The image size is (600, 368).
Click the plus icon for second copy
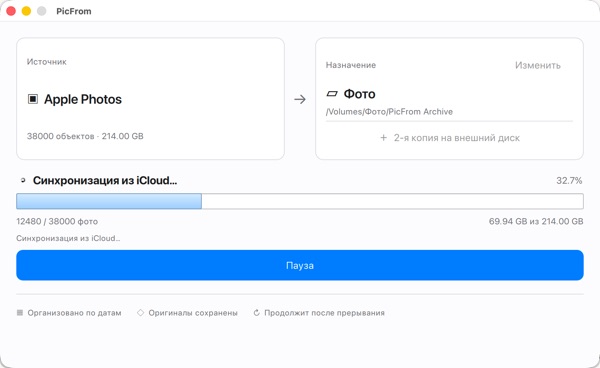pyautogui.click(x=383, y=138)
